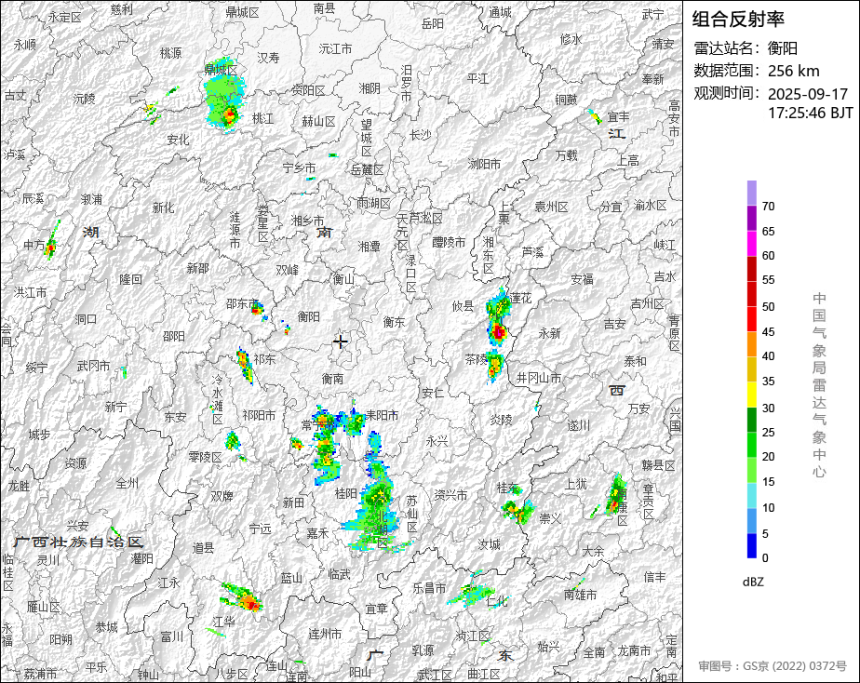Pick the cyan 10–15 dBZ legend swatch
This screenshot has height=683, width=860.
click(751, 495)
